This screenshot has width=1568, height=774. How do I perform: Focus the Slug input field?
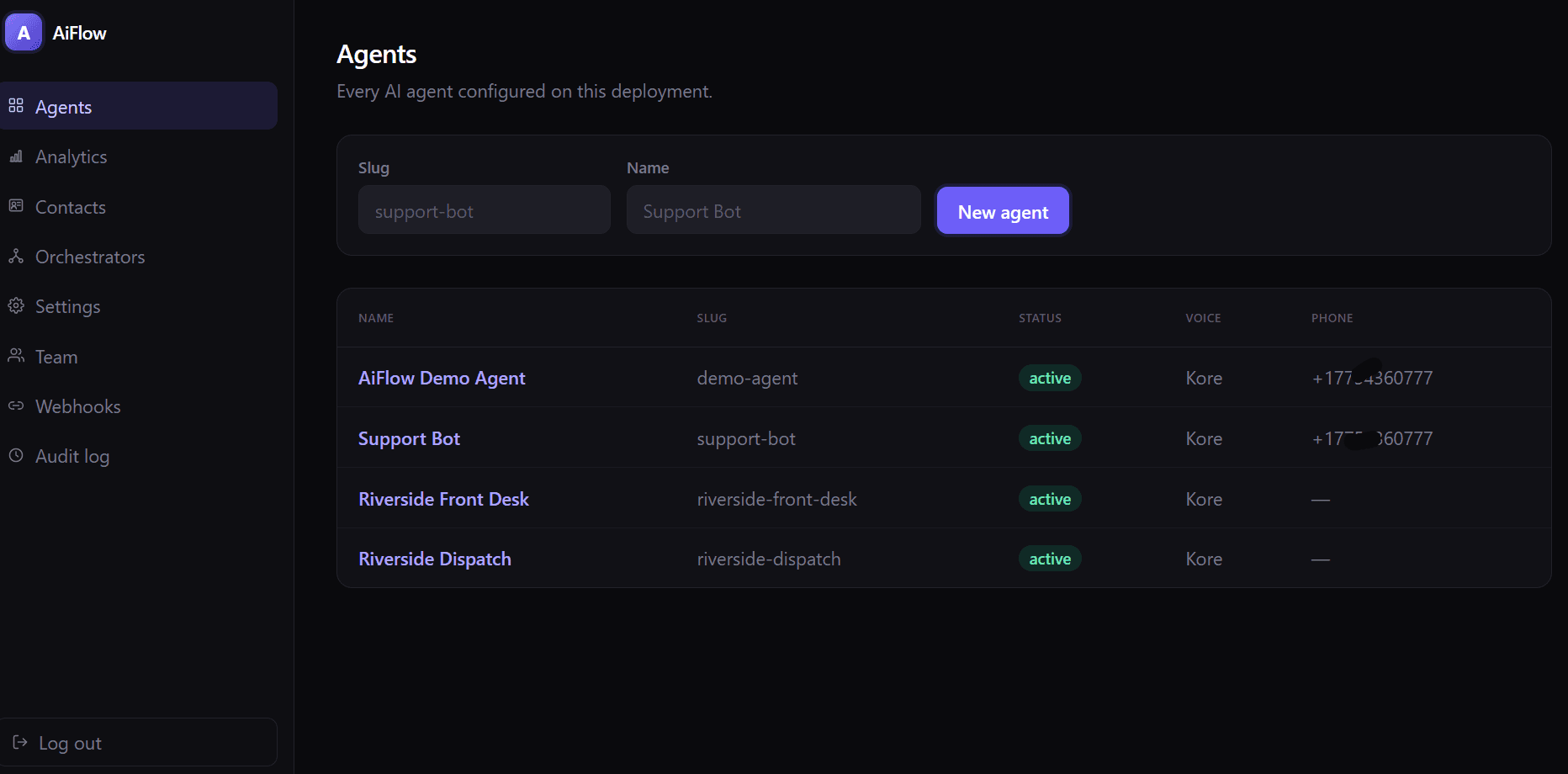(x=485, y=209)
